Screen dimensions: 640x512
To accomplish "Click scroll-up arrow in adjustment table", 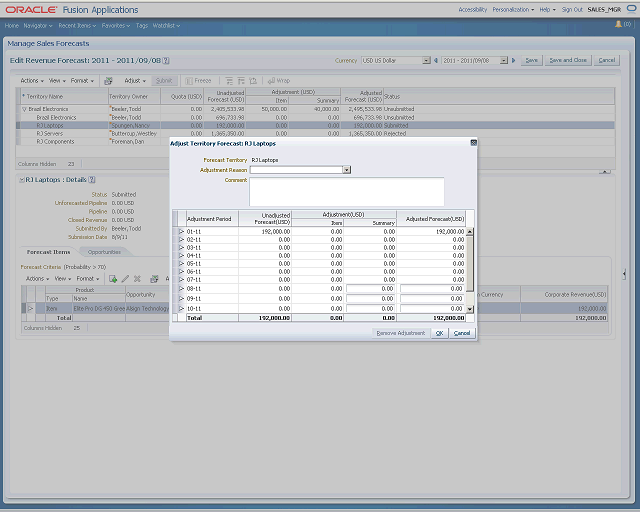I will click(470, 232).
